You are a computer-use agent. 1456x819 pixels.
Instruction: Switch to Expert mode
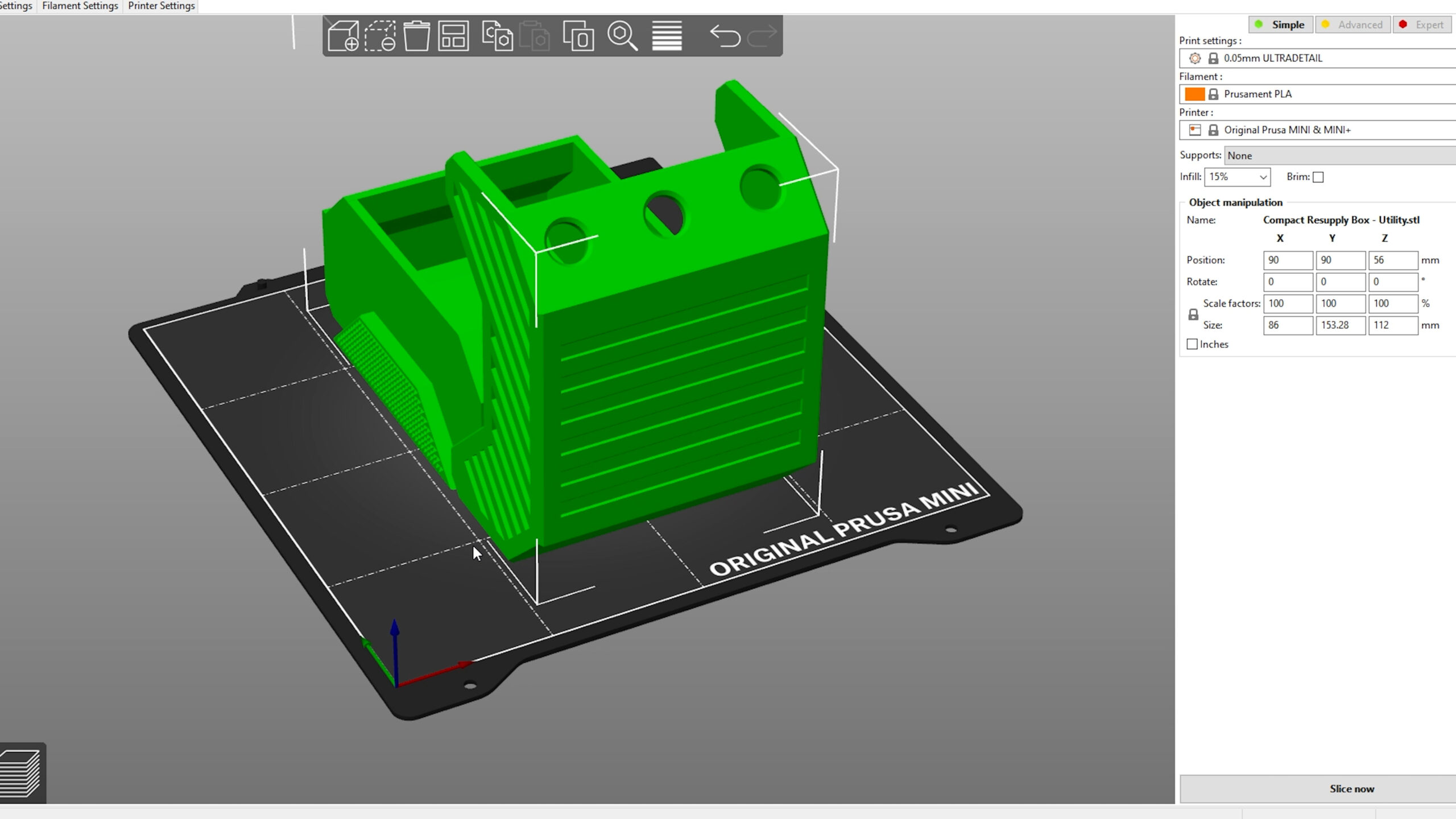point(1422,24)
